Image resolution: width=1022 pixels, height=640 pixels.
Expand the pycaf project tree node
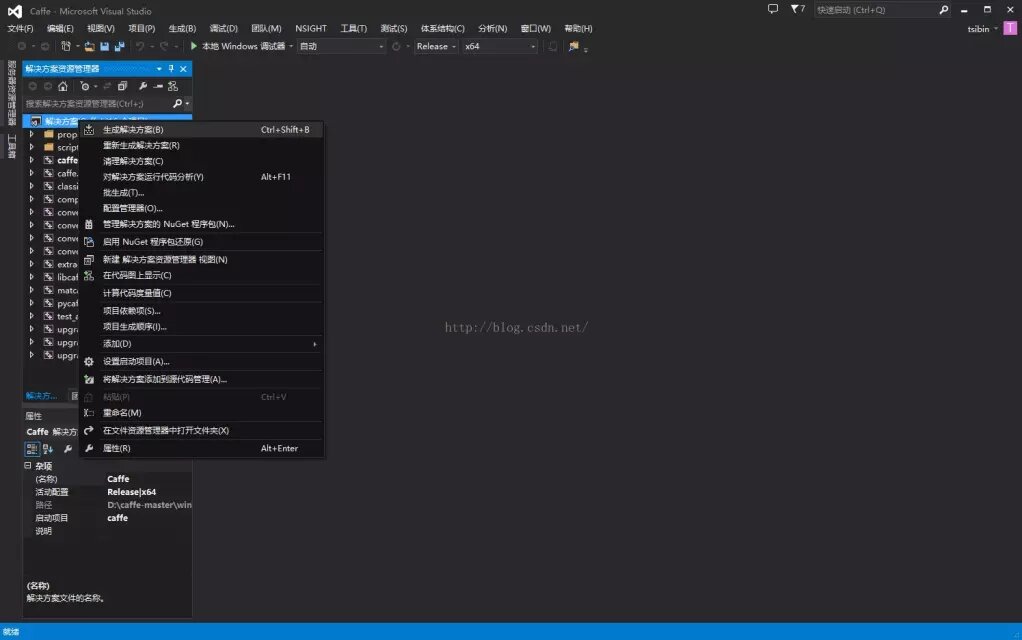(31, 303)
